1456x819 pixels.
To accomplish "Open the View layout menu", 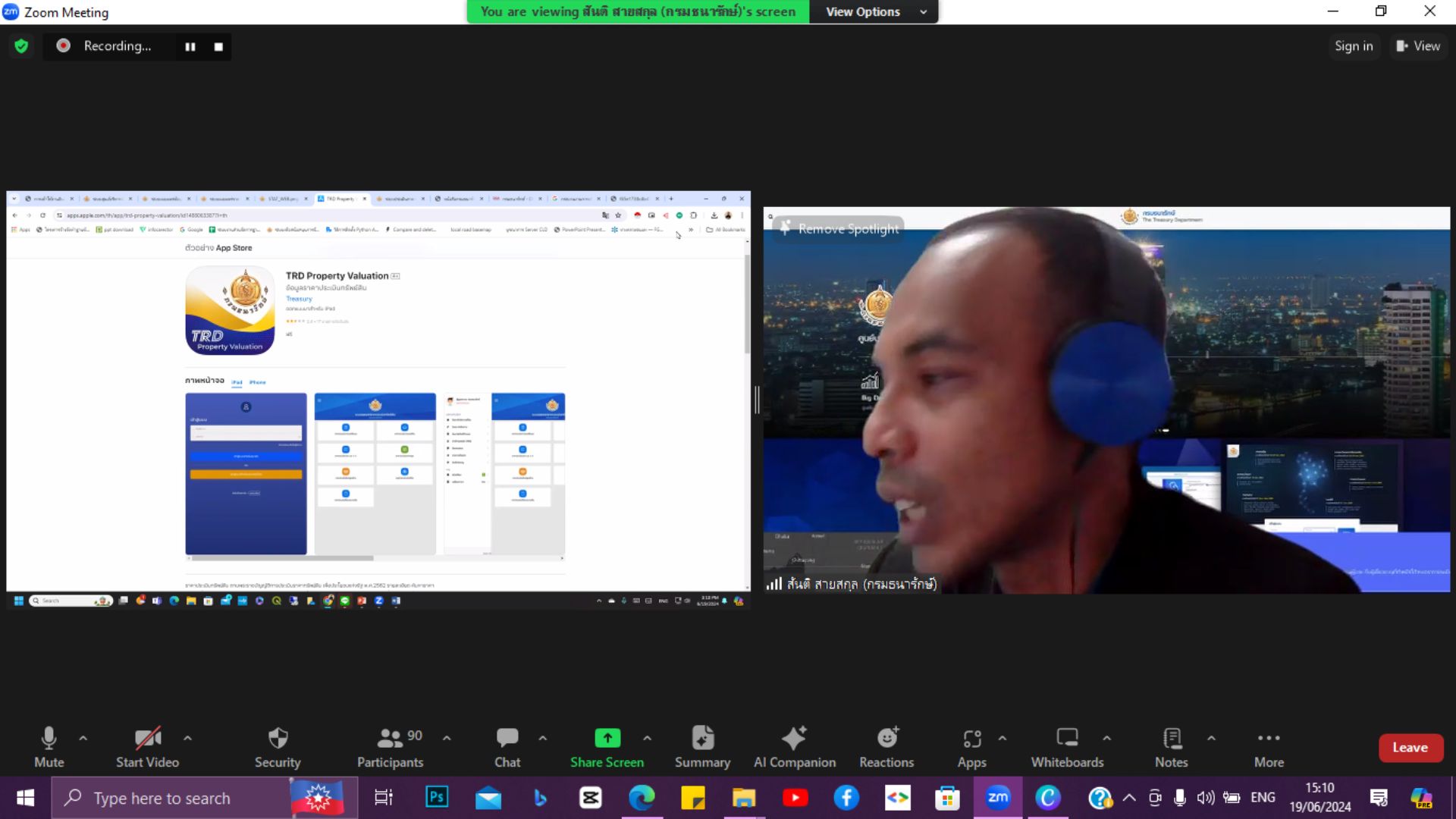I will click(x=1417, y=46).
